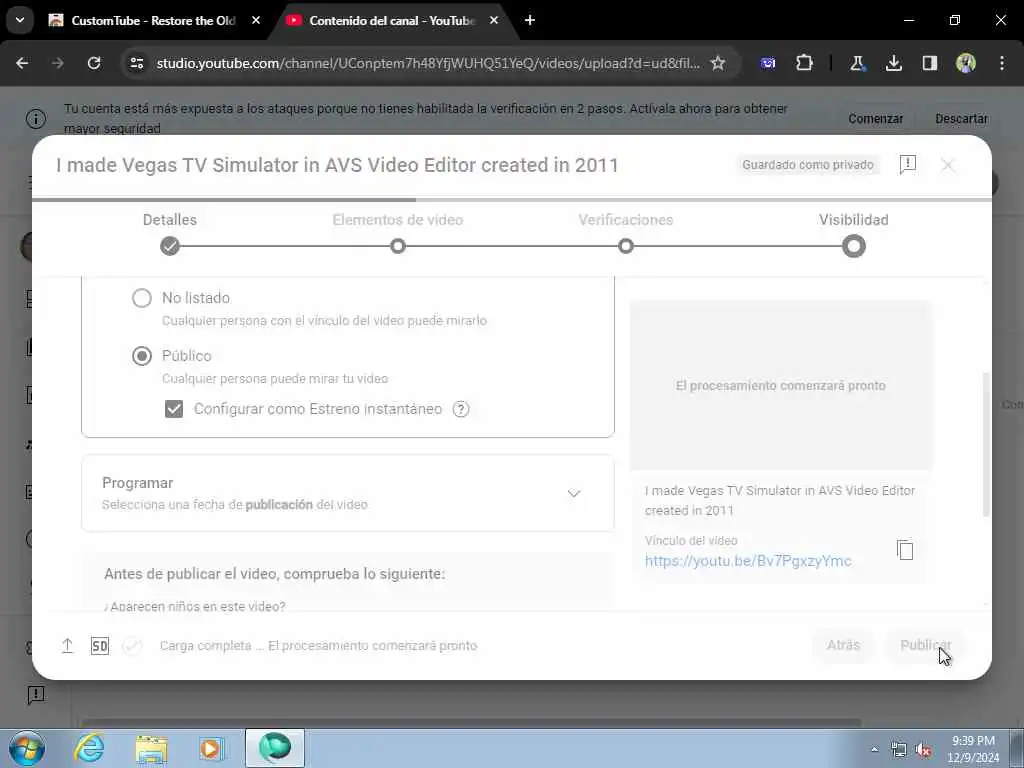Go to the Elementos de video step

pos(398,246)
